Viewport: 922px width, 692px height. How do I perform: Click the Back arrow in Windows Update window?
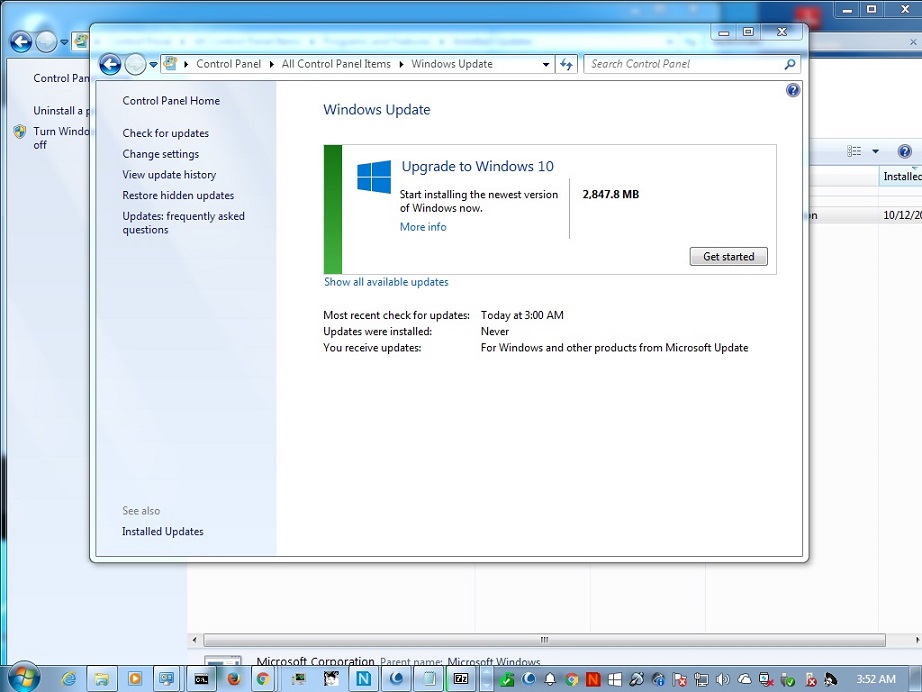[x=110, y=64]
